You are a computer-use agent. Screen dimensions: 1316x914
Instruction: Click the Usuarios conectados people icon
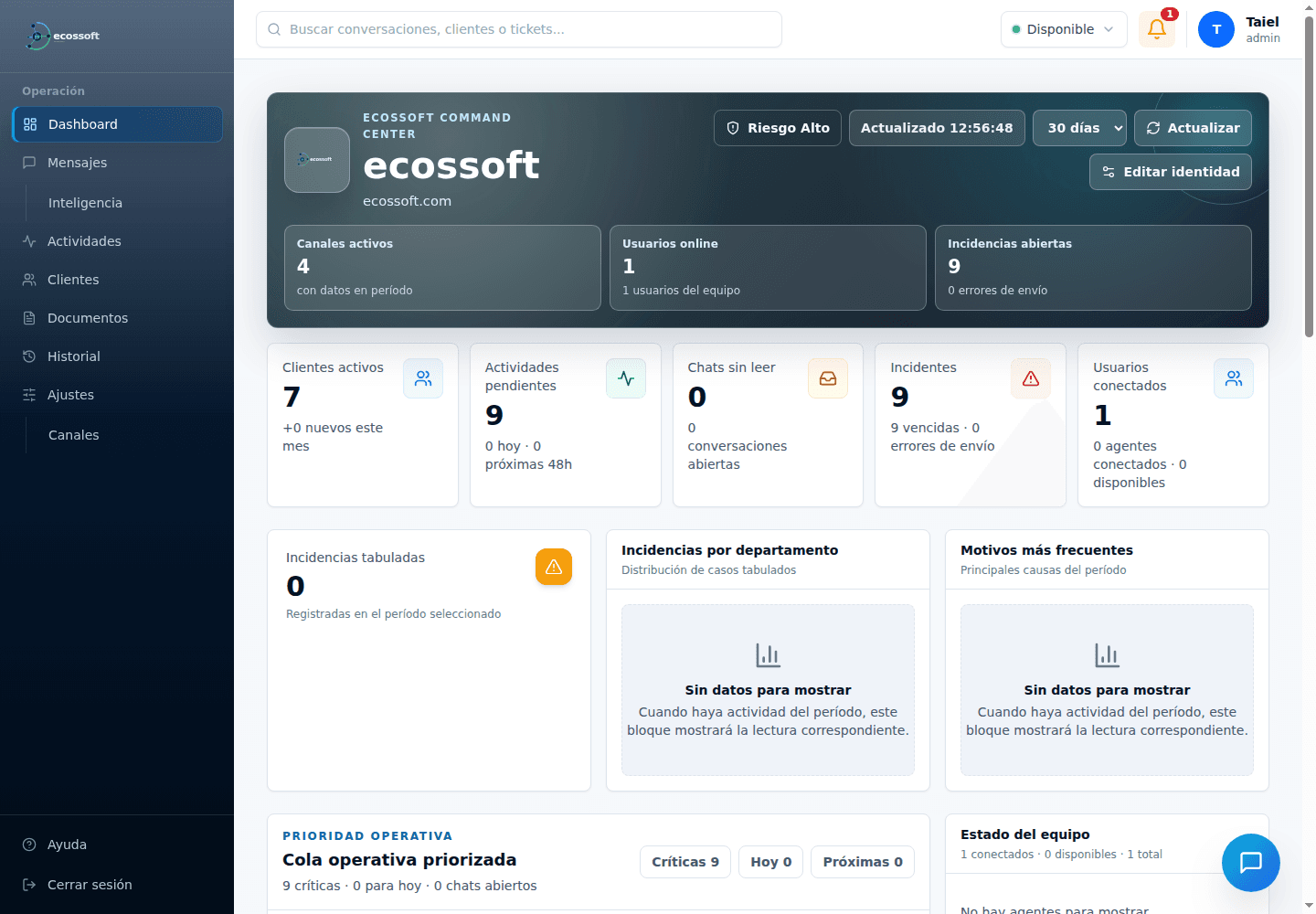click(1234, 378)
